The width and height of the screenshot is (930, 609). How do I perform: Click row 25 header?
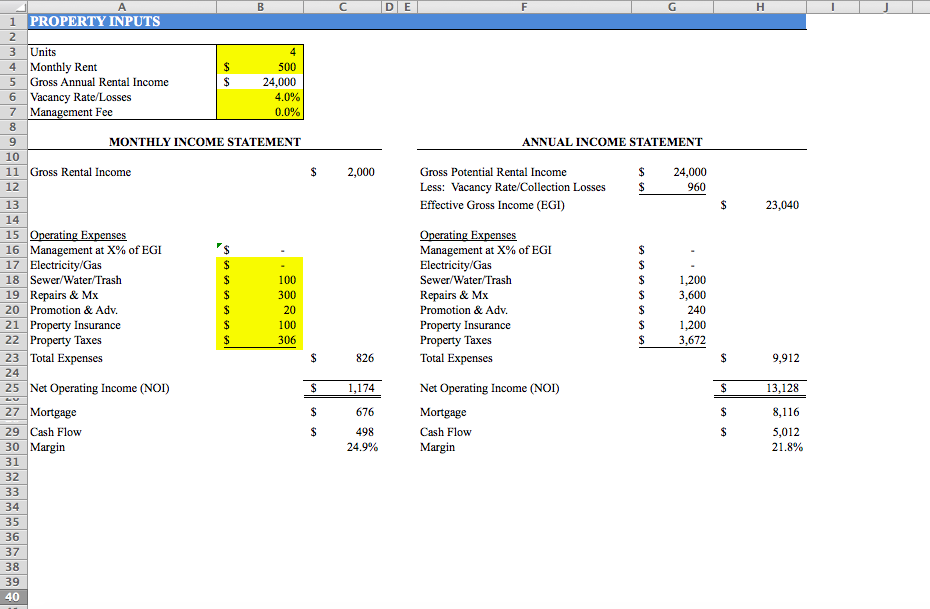(11, 387)
